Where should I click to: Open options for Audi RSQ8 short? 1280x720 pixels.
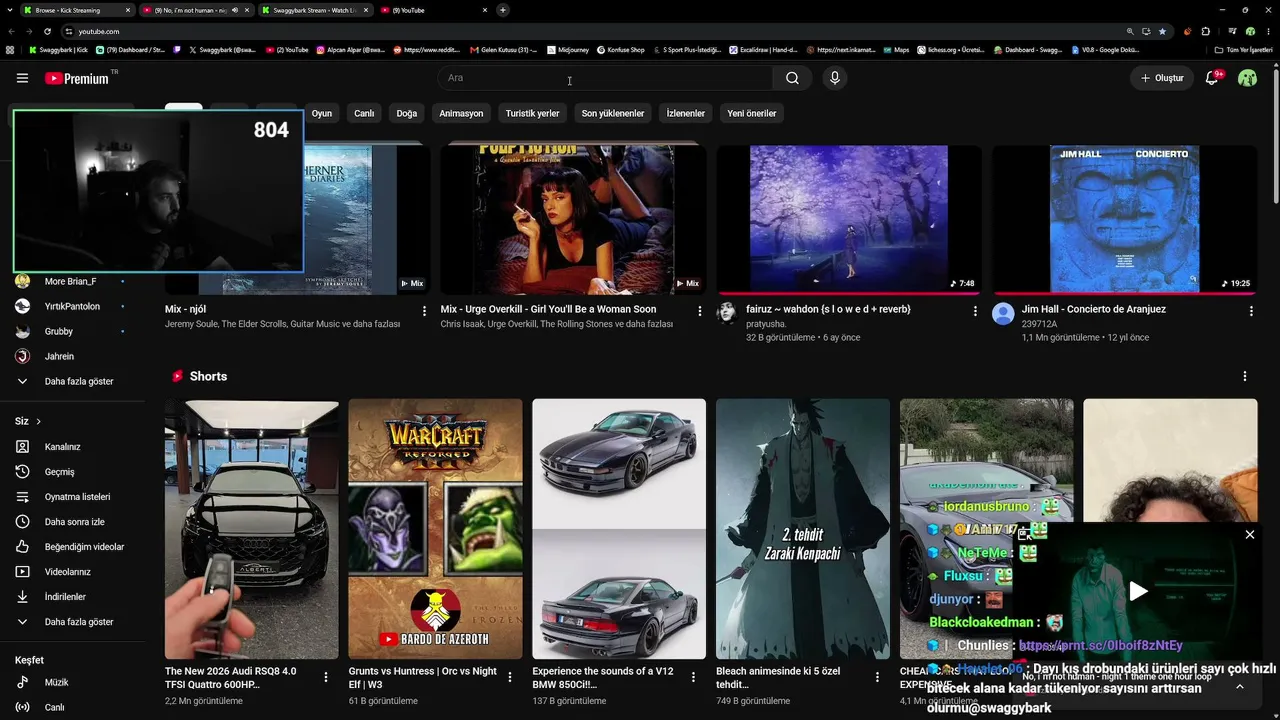coord(326,677)
